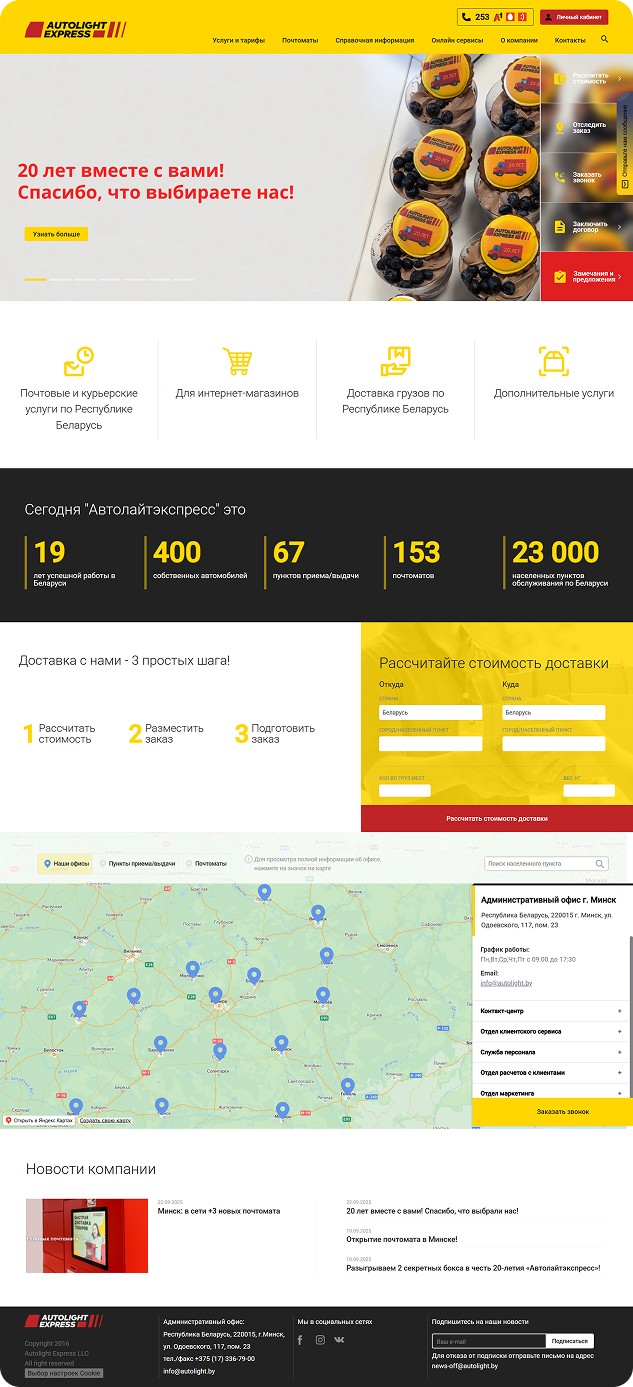633x1387 pixels.
Task: Expand the Отдел клиентского сервиса section
Action: coord(551,1031)
